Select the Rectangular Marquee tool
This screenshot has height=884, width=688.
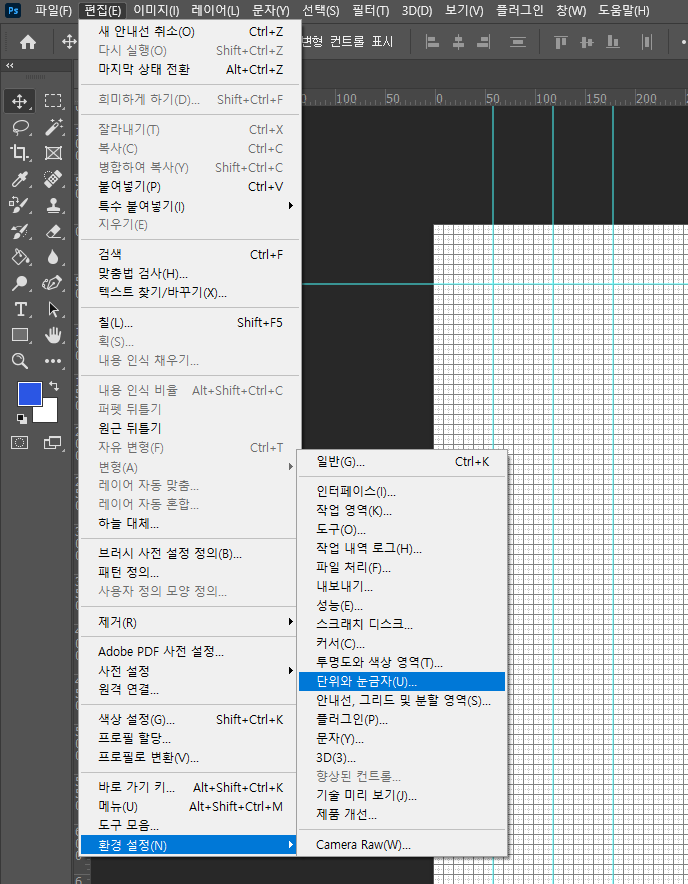(x=53, y=101)
